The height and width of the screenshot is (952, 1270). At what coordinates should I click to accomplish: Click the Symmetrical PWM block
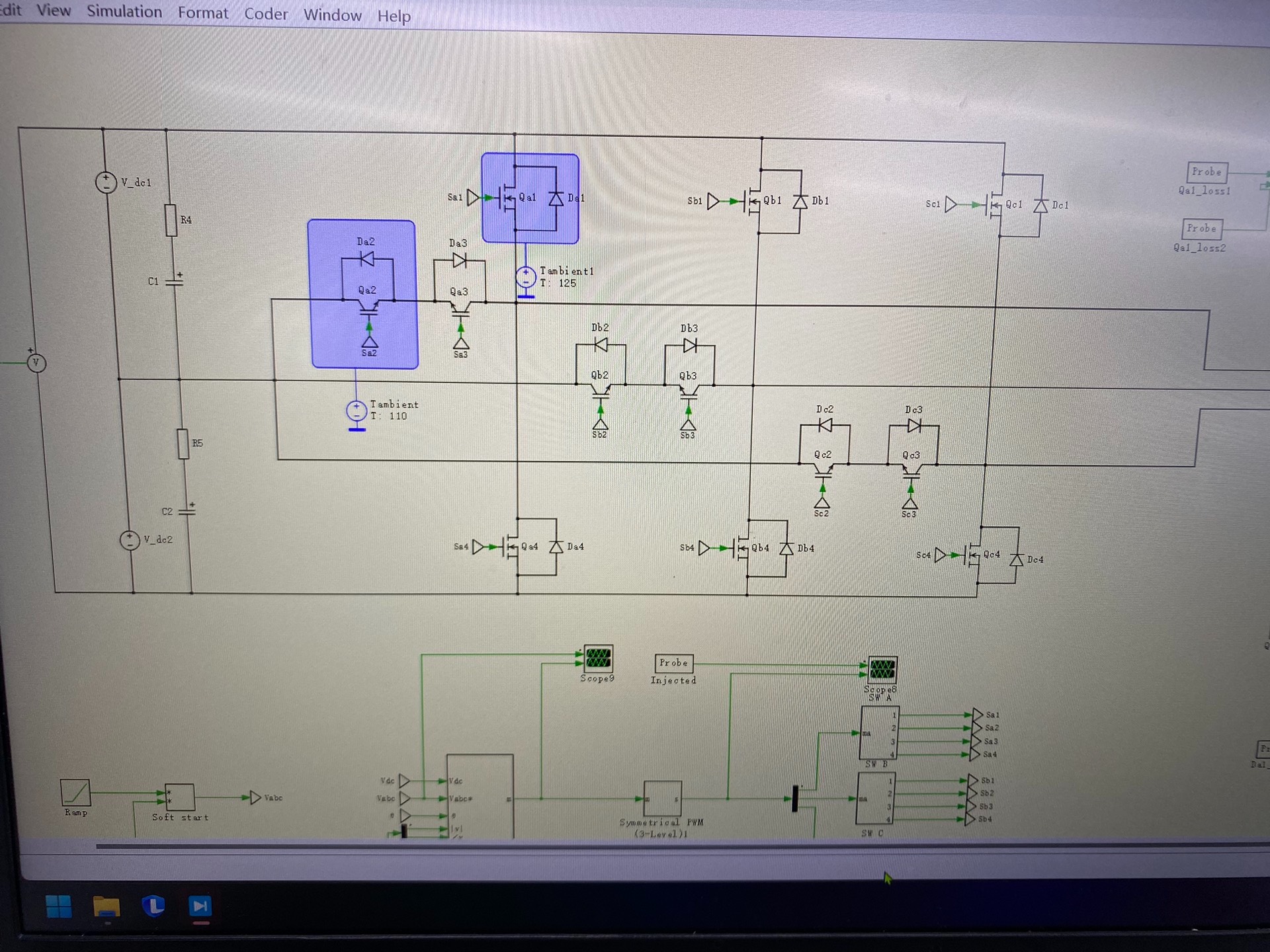[662, 799]
